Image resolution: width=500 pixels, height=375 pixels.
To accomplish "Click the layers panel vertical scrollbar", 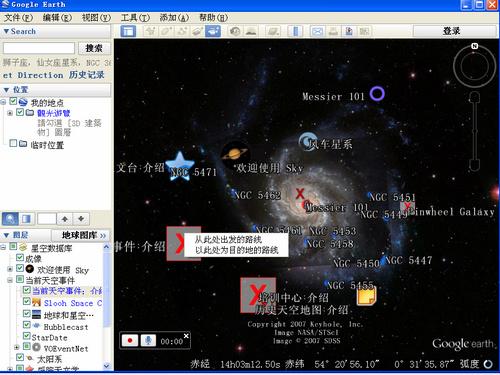I will click(x=107, y=307).
